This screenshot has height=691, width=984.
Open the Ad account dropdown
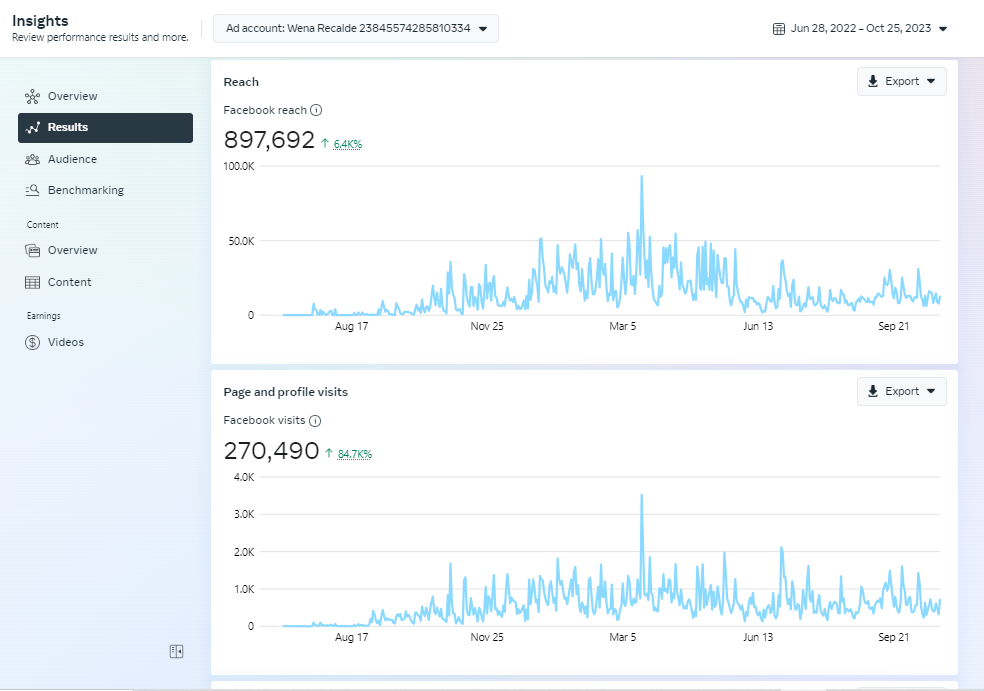pos(356,28)
